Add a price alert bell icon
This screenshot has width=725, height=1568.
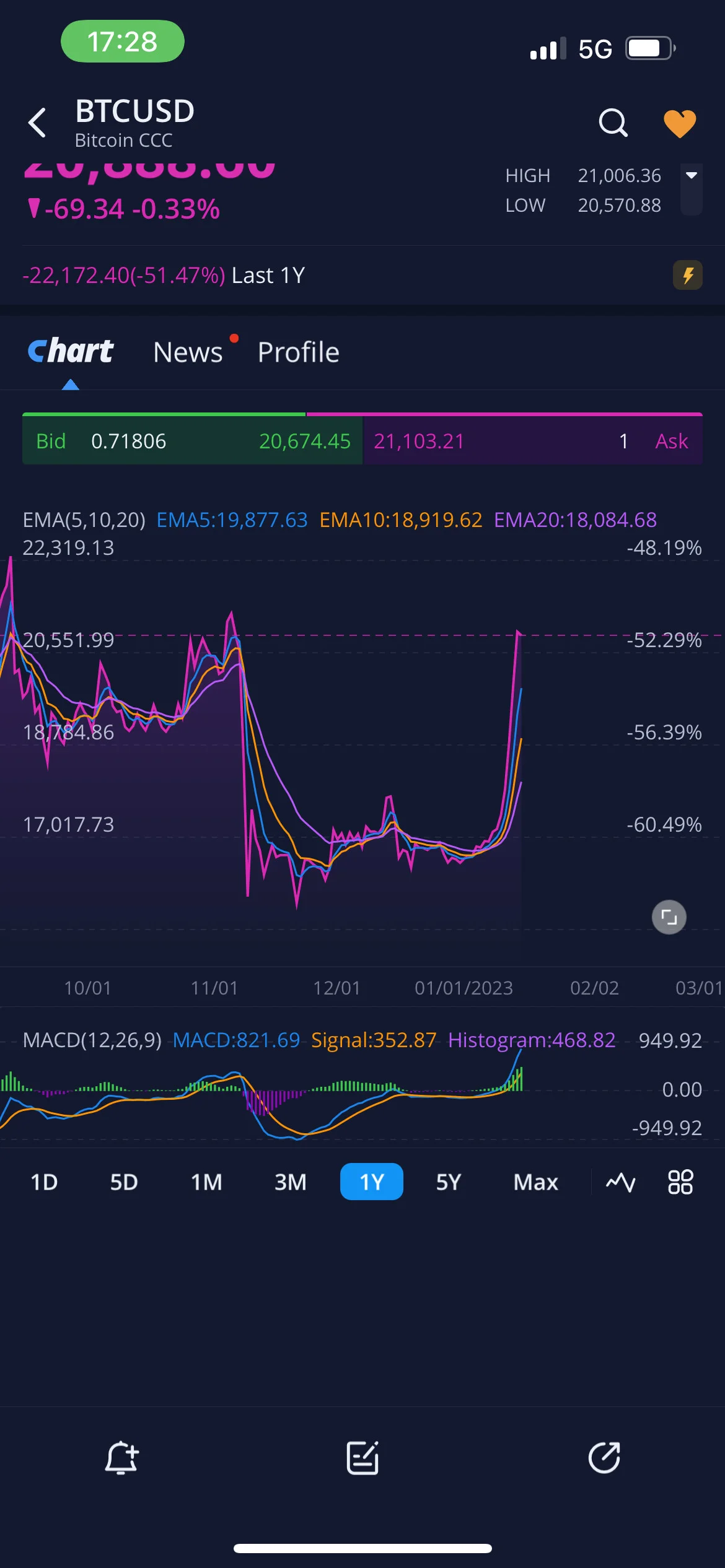121,1458
